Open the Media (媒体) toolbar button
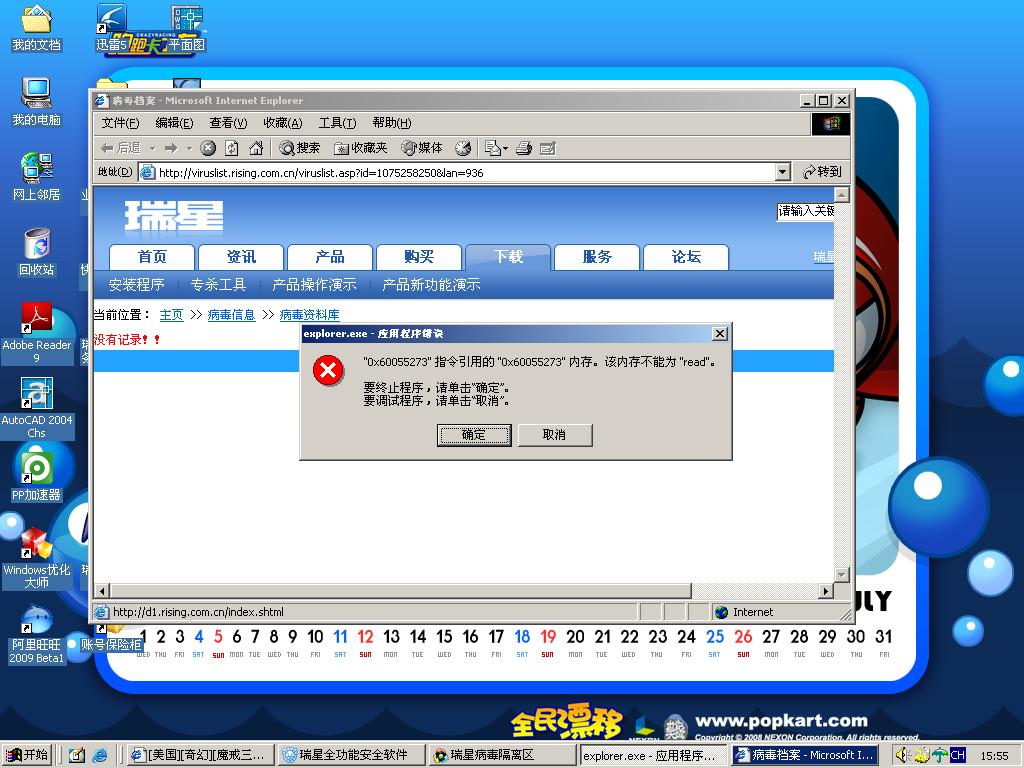The width and height of the screenshot is (1024, 768). click(422, 148)
